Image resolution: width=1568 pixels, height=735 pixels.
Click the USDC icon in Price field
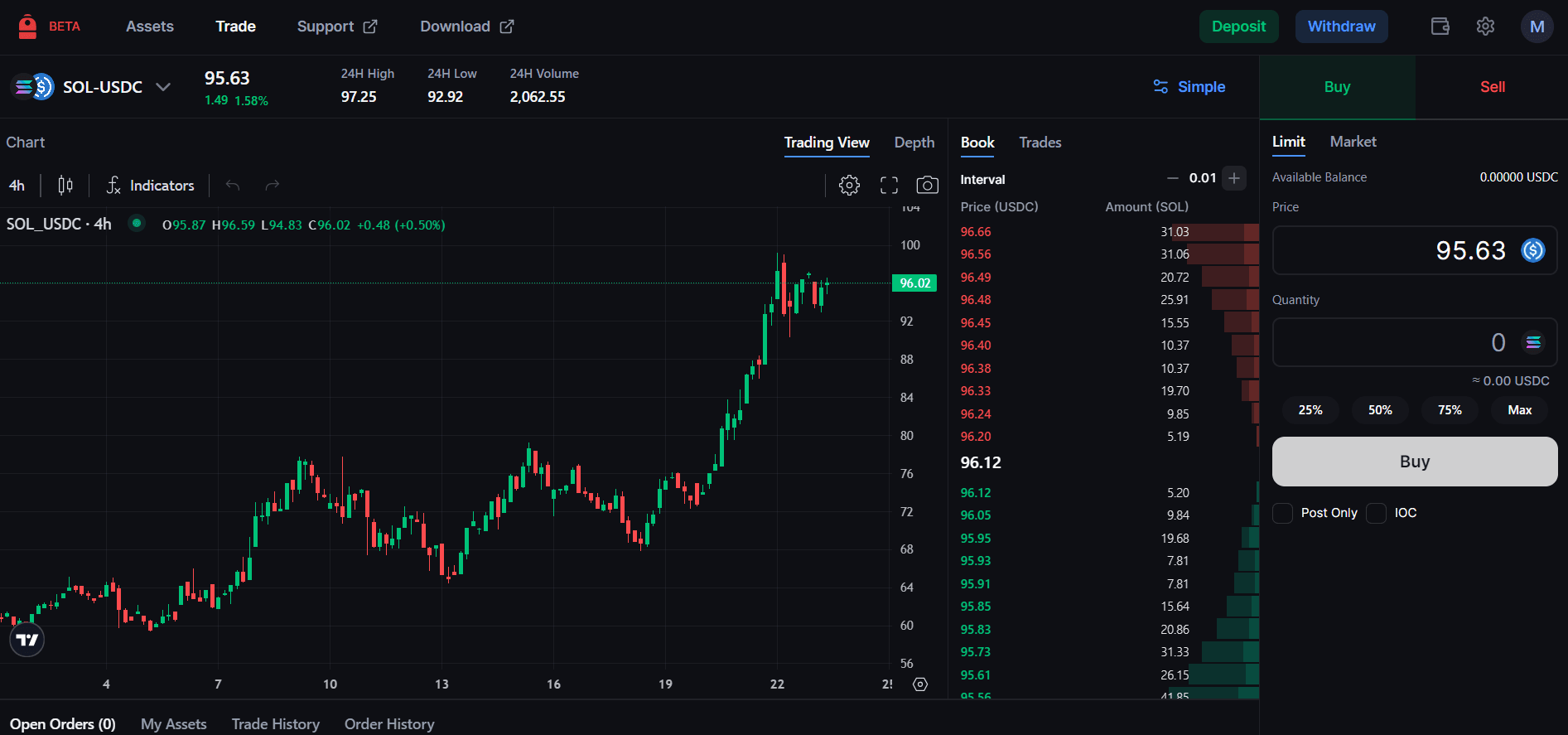click(1533, 250)
